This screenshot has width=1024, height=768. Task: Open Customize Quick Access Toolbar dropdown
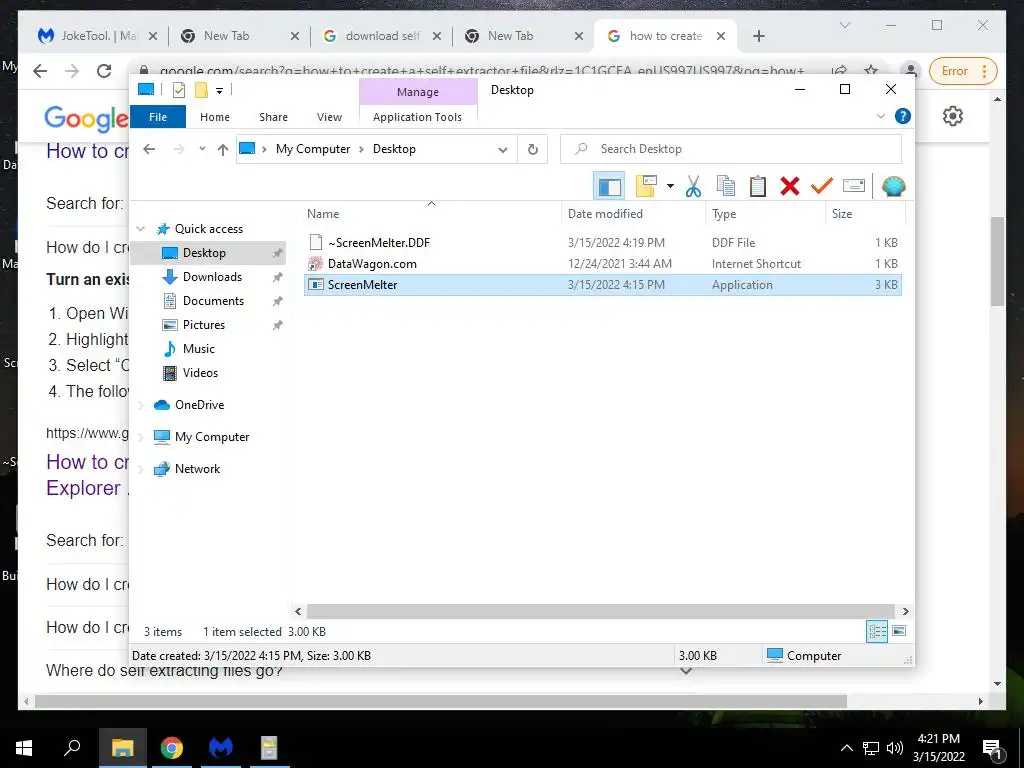[x=219, y=91]
